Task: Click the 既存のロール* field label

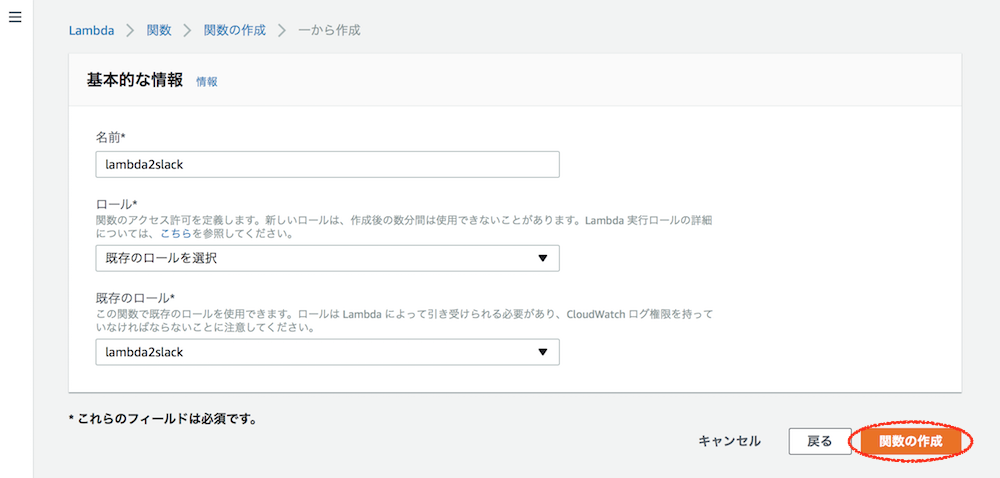Action: coord(135,298)
